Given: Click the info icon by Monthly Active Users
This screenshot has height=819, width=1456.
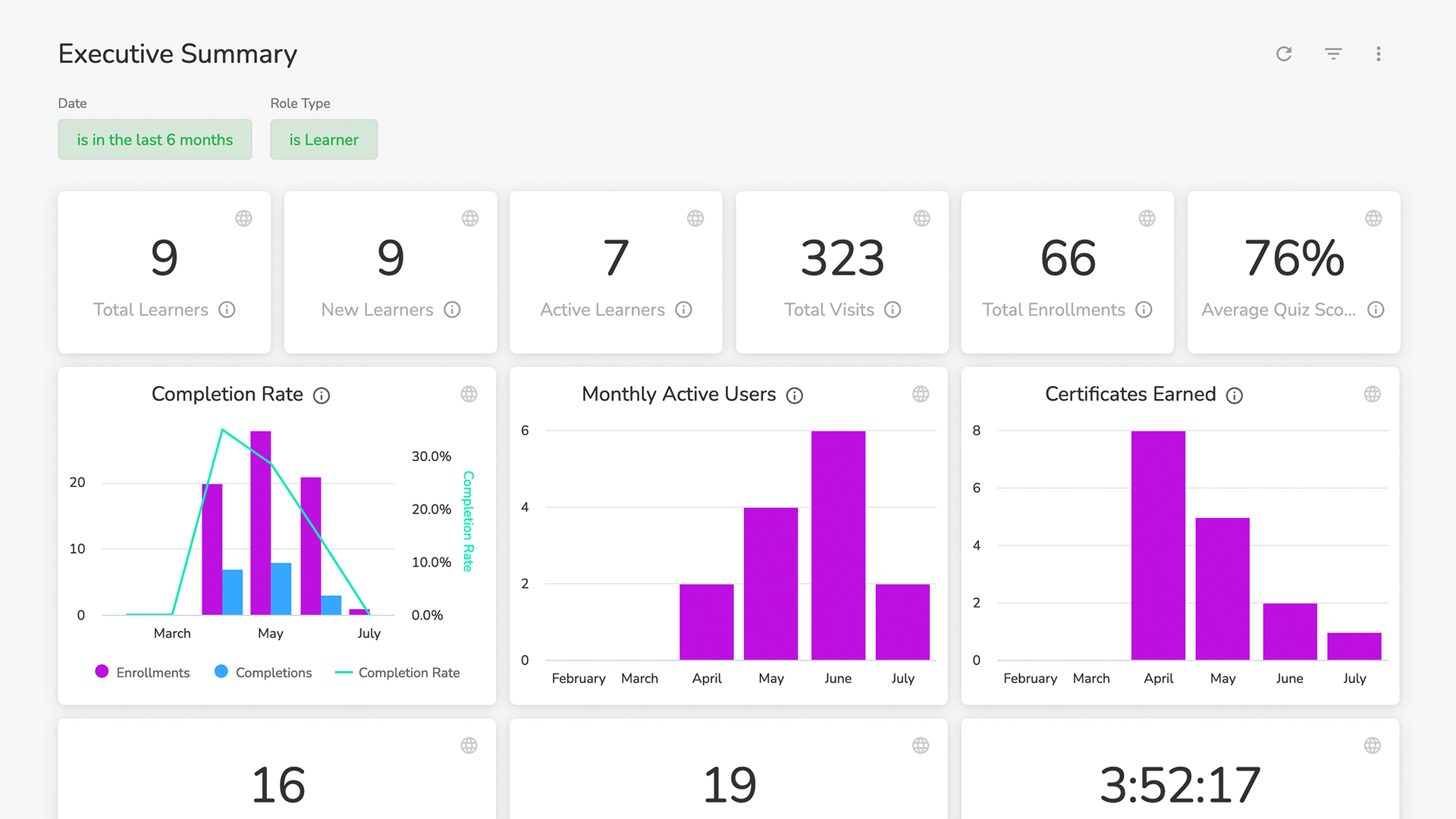Looking at the screenshot, I should click(x=794, y=396).
